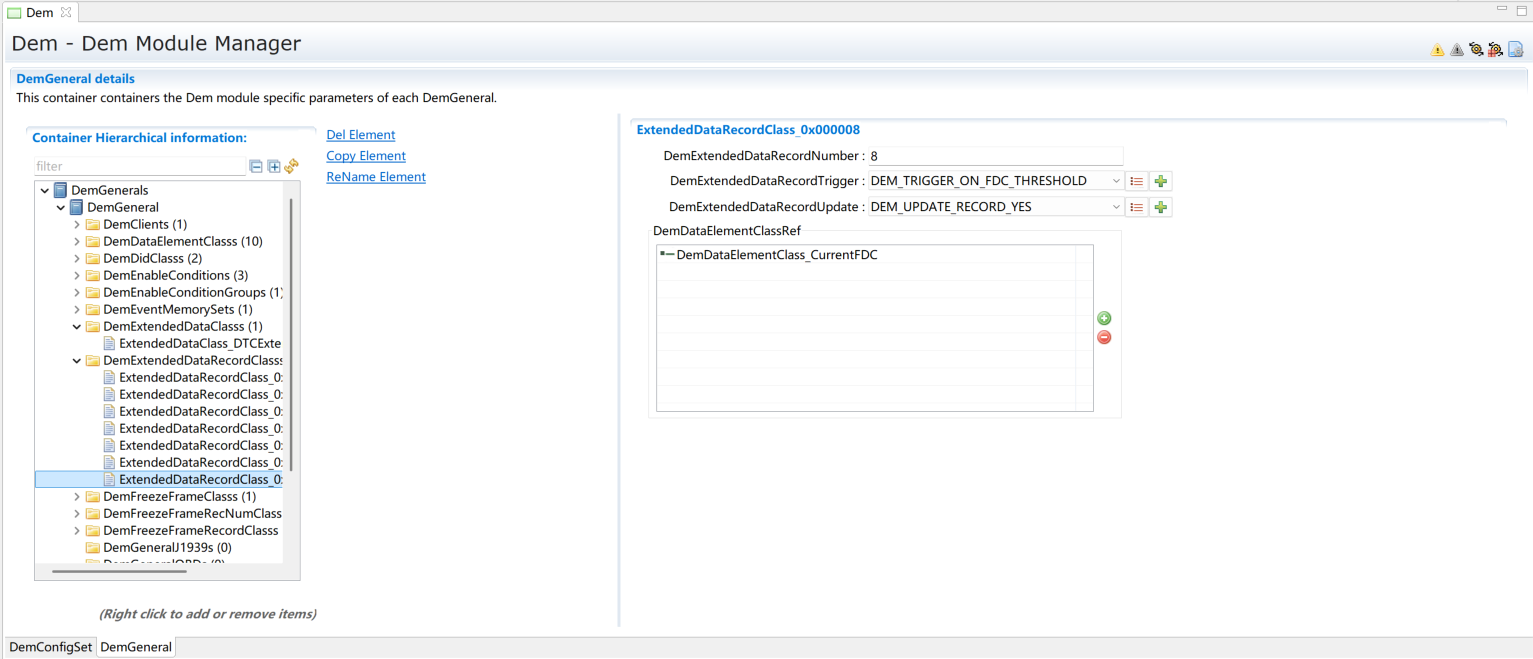Remove reference using red minus circle
1533x659 pixels.
click(x=1104, y=337)
